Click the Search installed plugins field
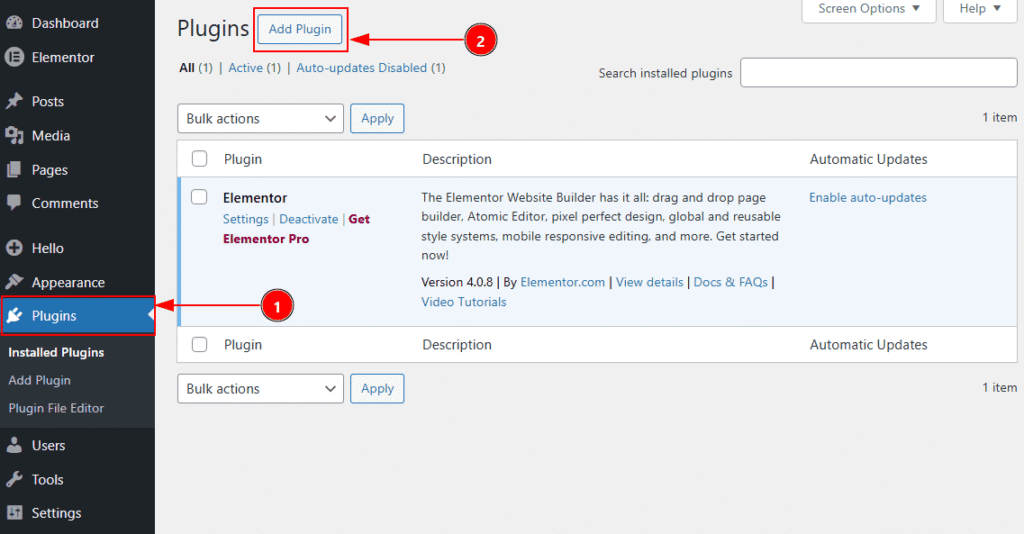Viewport: 1024px width, 534px height. click(878, 72)
